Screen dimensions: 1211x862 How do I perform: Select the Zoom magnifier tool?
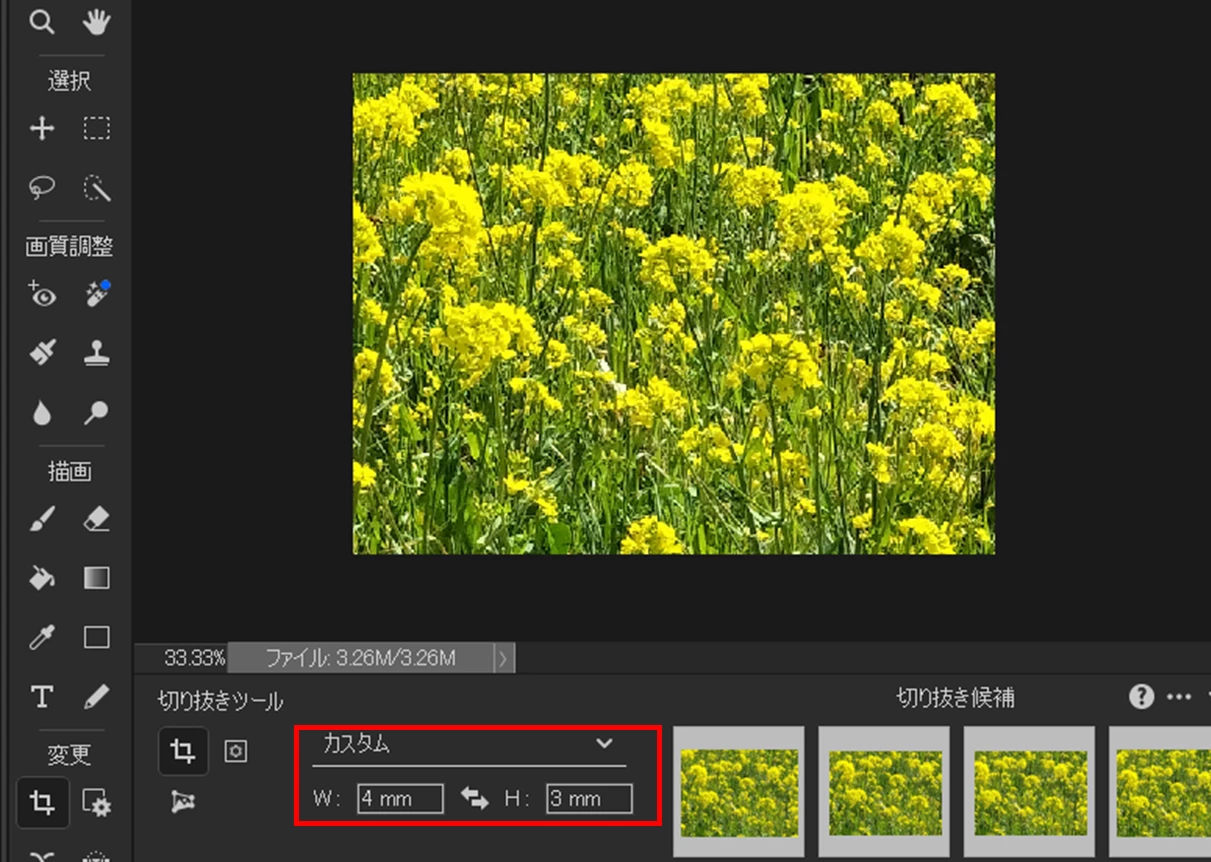pyautogui.click(x=42, y=22)
